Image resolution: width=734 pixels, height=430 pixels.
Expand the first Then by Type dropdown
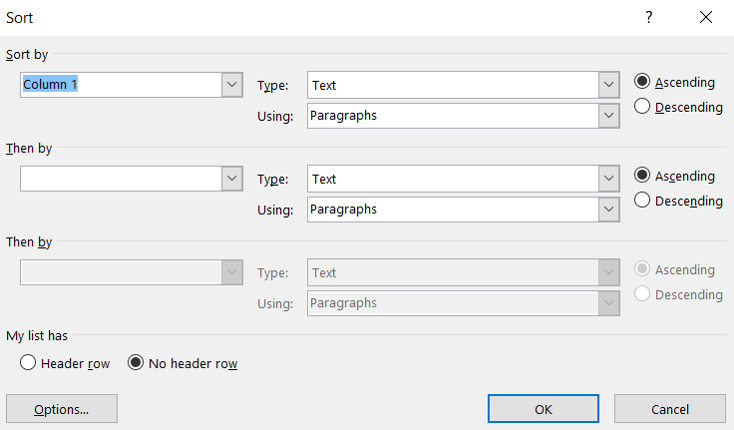coord(609,178)
